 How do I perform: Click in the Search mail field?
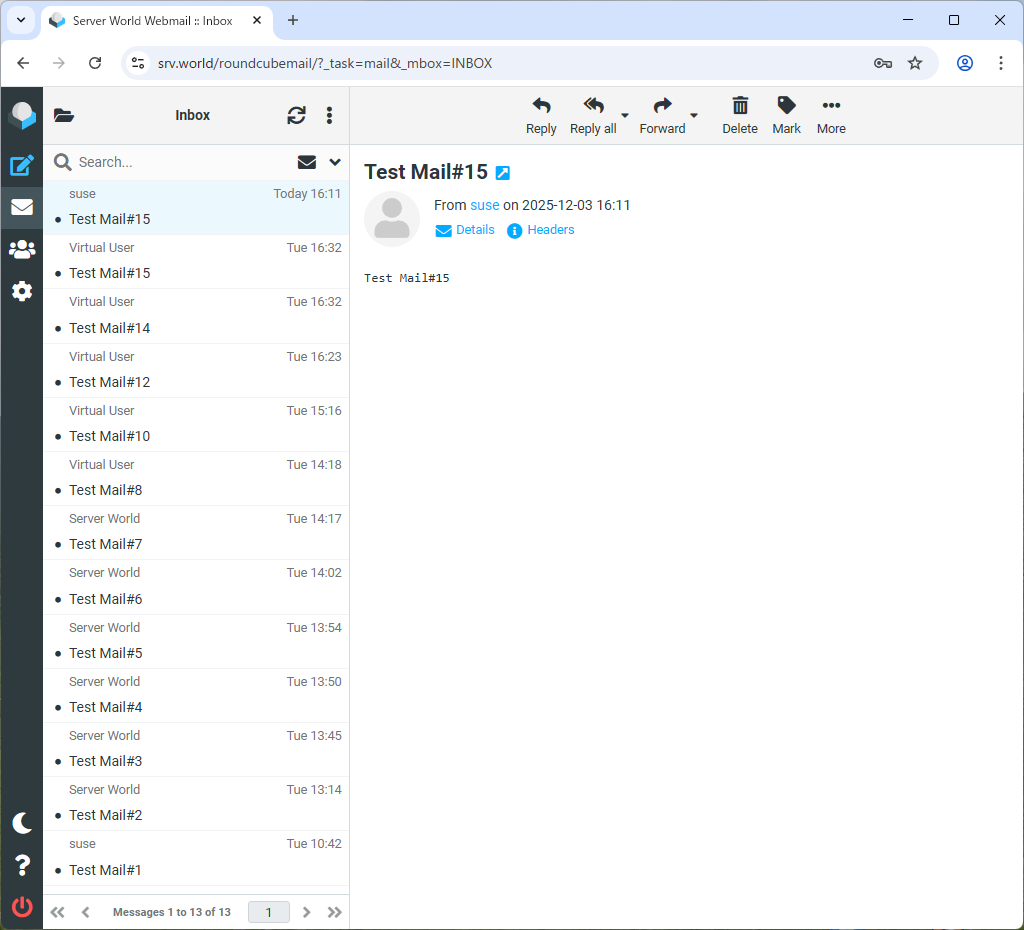pyautogui.click(x=180, y=162)
